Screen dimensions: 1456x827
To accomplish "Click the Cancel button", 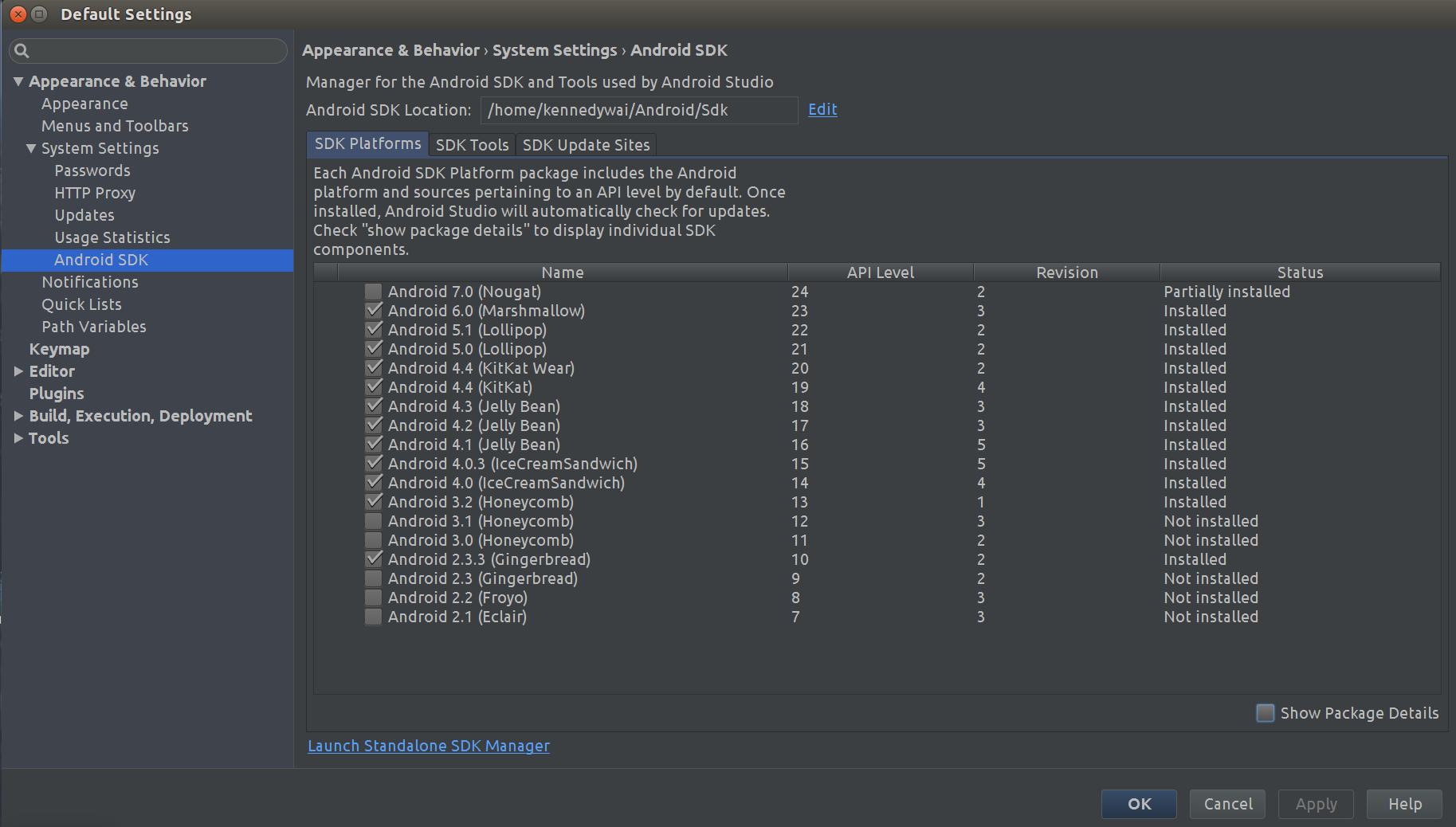I will [x=1228, y=804].
